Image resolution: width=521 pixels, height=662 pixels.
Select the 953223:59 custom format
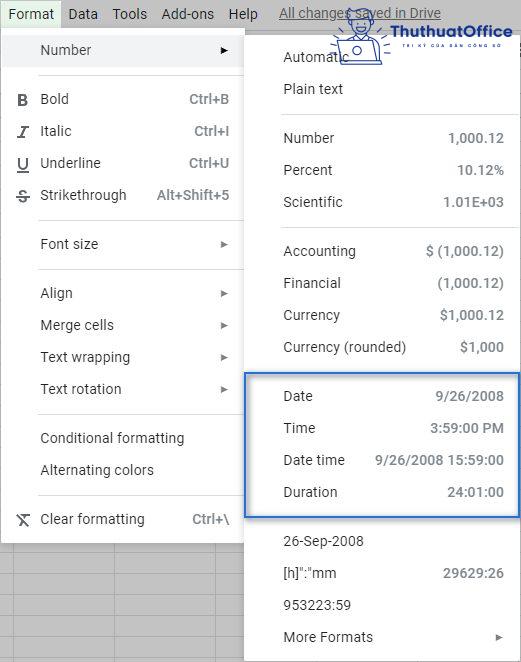click(382, 605)
